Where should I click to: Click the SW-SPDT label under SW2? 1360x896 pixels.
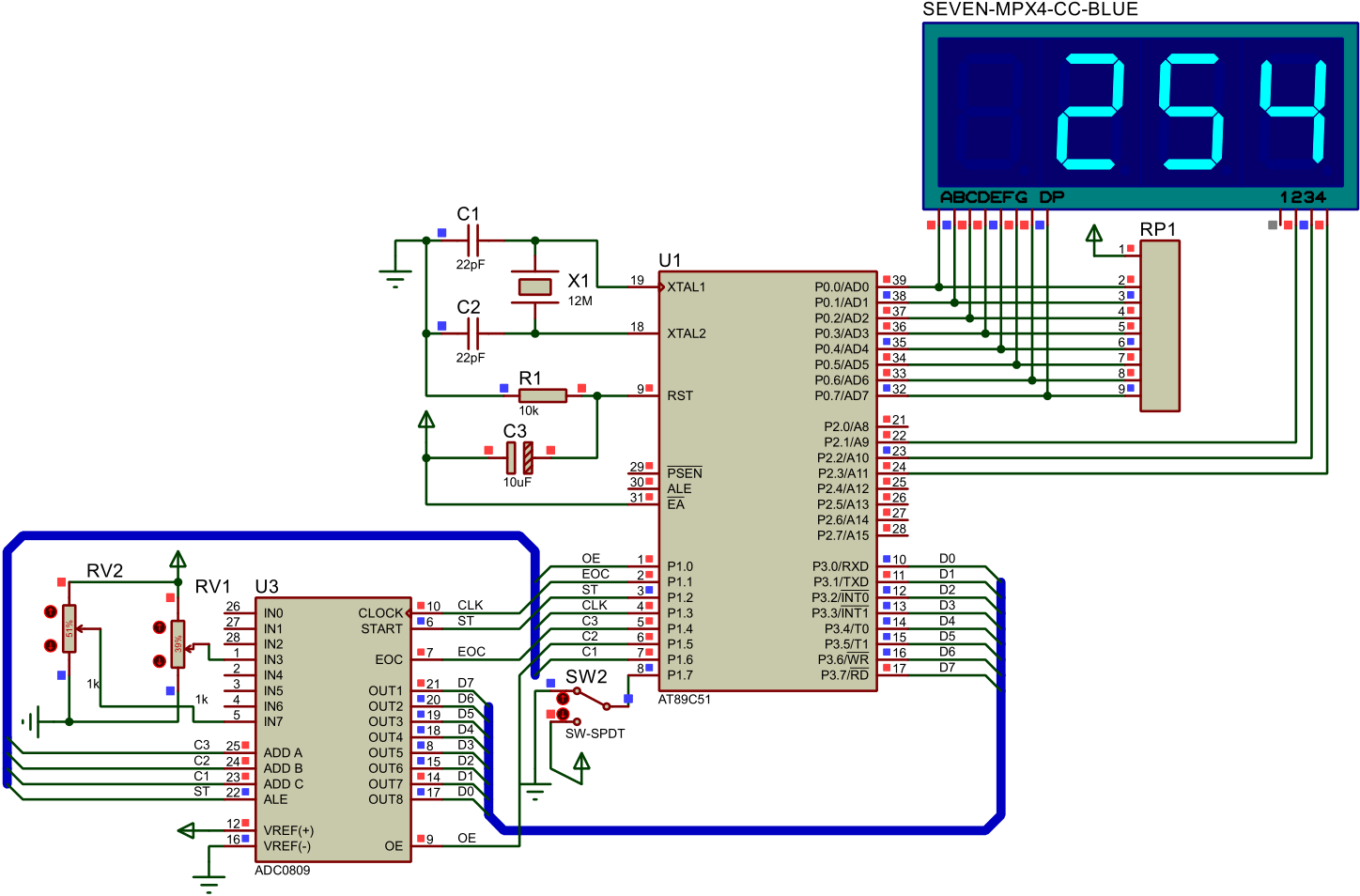click(x=595, y=734)
